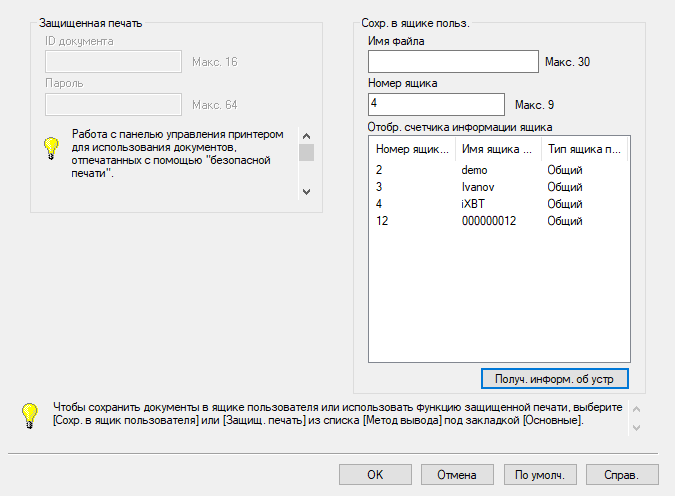The height and width of the screenshot is (496, 675).
Task: Open help via "Справ." button
Action: tap(622, 475)
